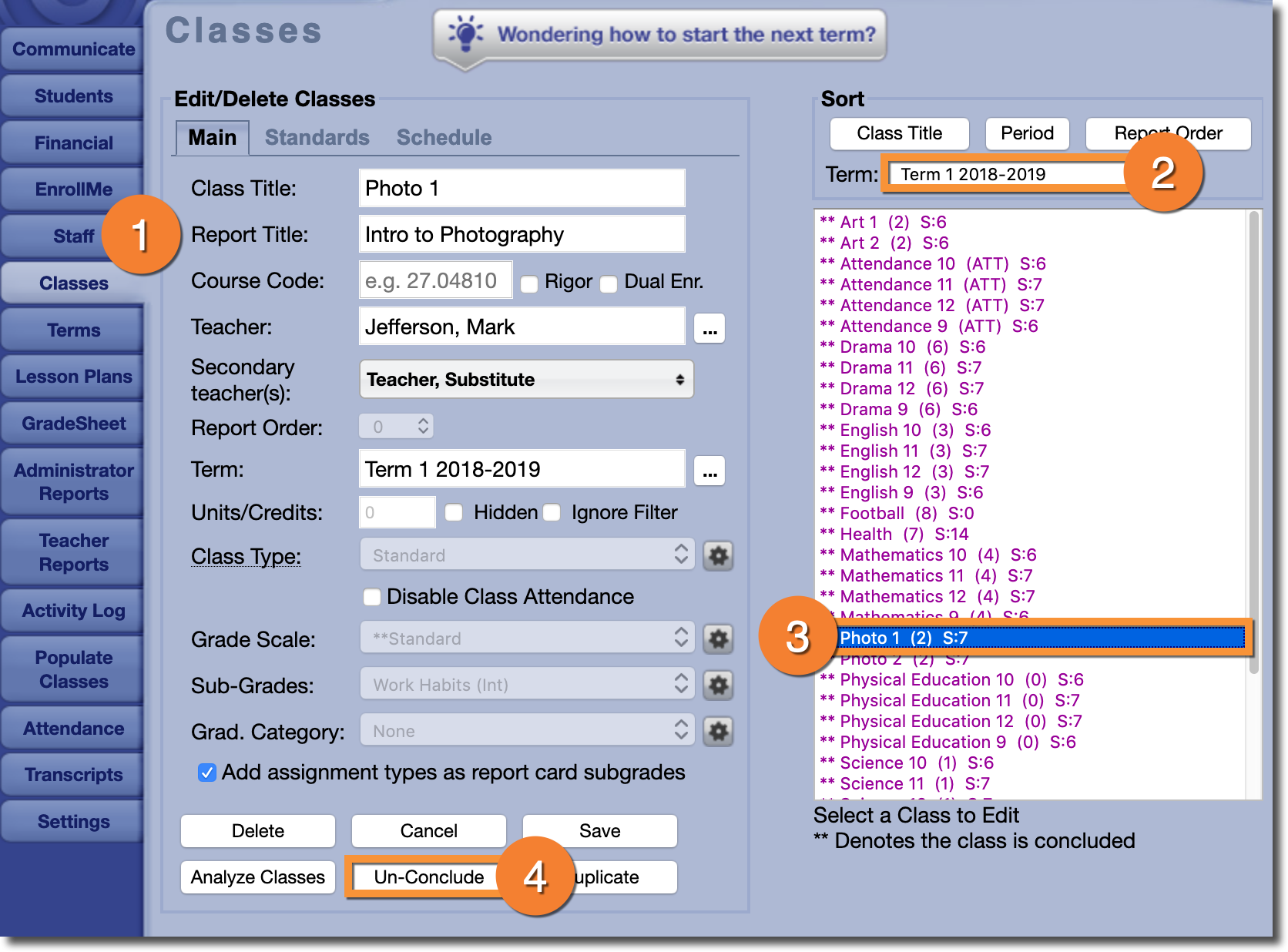This screenshot has width=1288, height=952.
Task: Click the class list vertical scrollbar
Action: pyautogui.click(x=1253, y=439)
